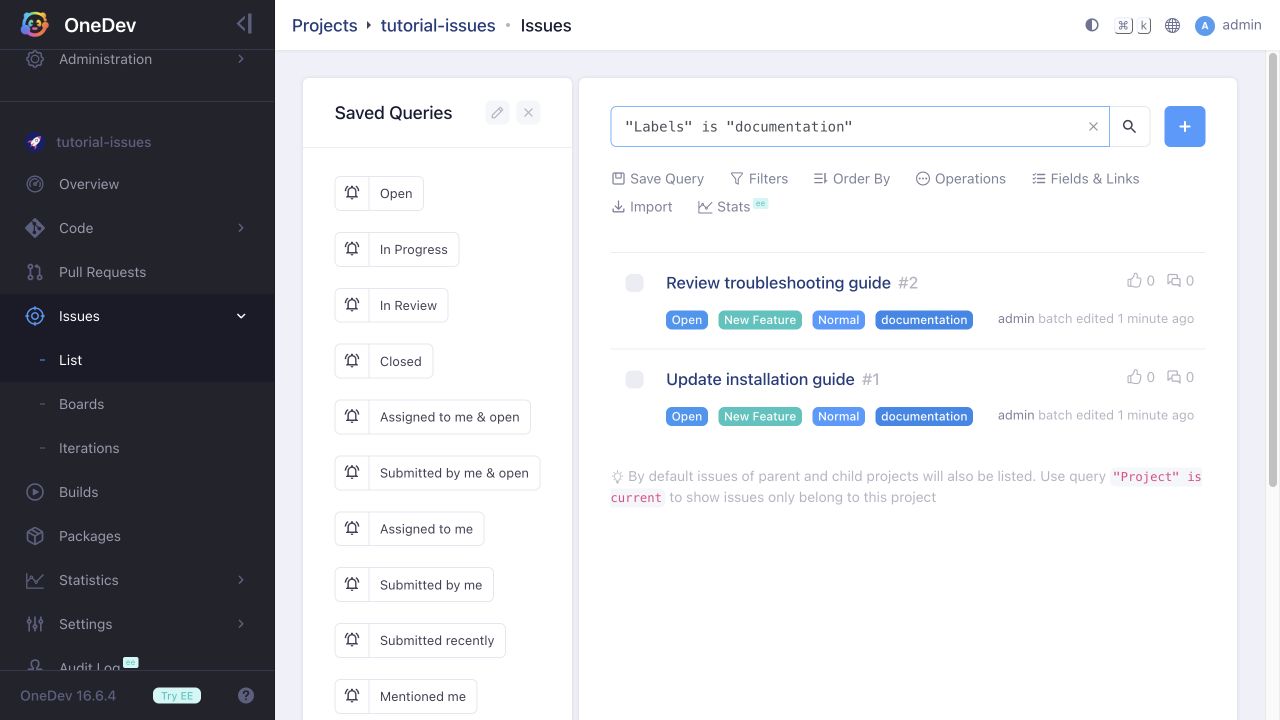Select checkbox for Review troubleshooting guide
The height and width of the screenshot is (720, 1280).
634,283
